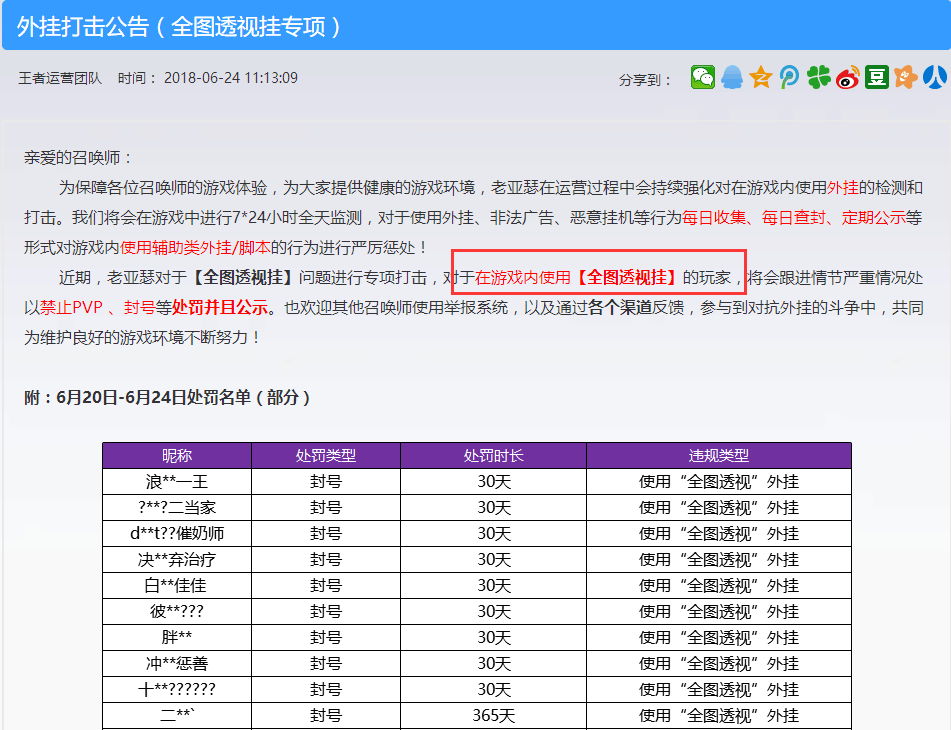
Task: Click the nickname 冲**惩善
Action: coord(176,664)
